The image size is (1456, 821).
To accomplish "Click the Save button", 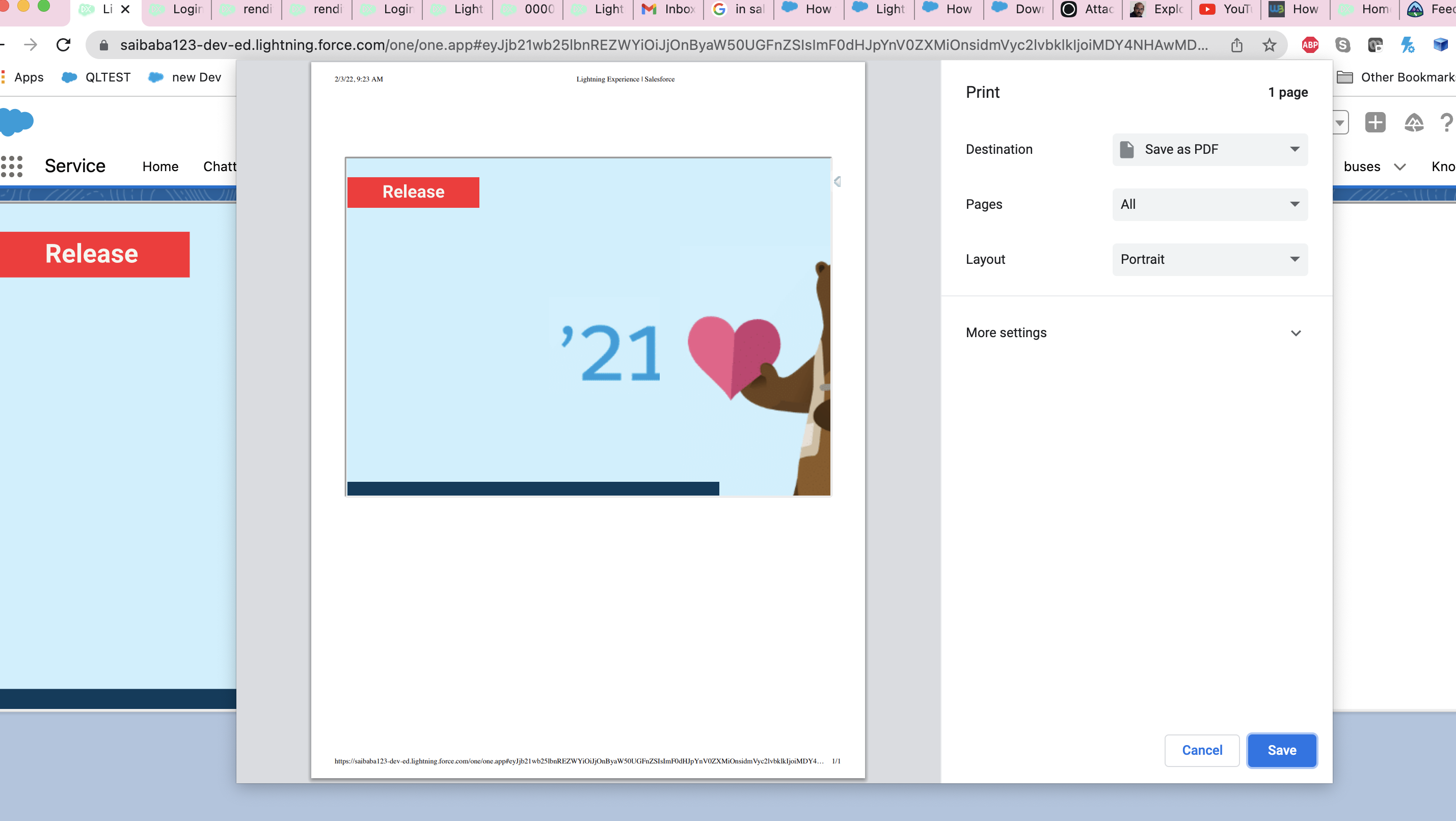I will click(1281, 750).
